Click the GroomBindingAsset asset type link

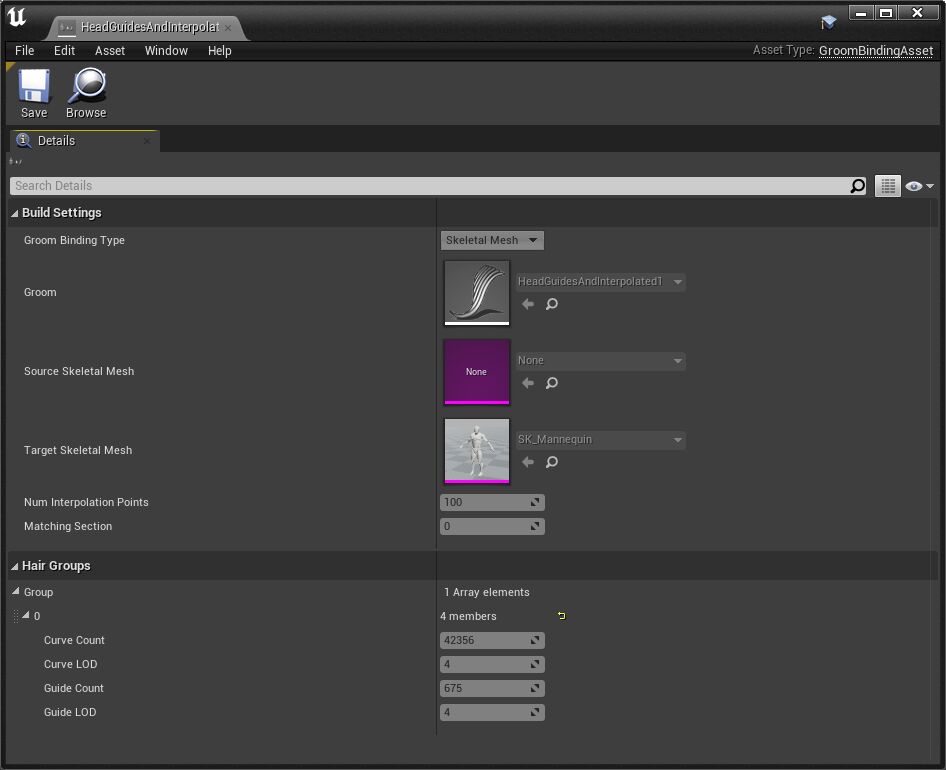[875, 51]
